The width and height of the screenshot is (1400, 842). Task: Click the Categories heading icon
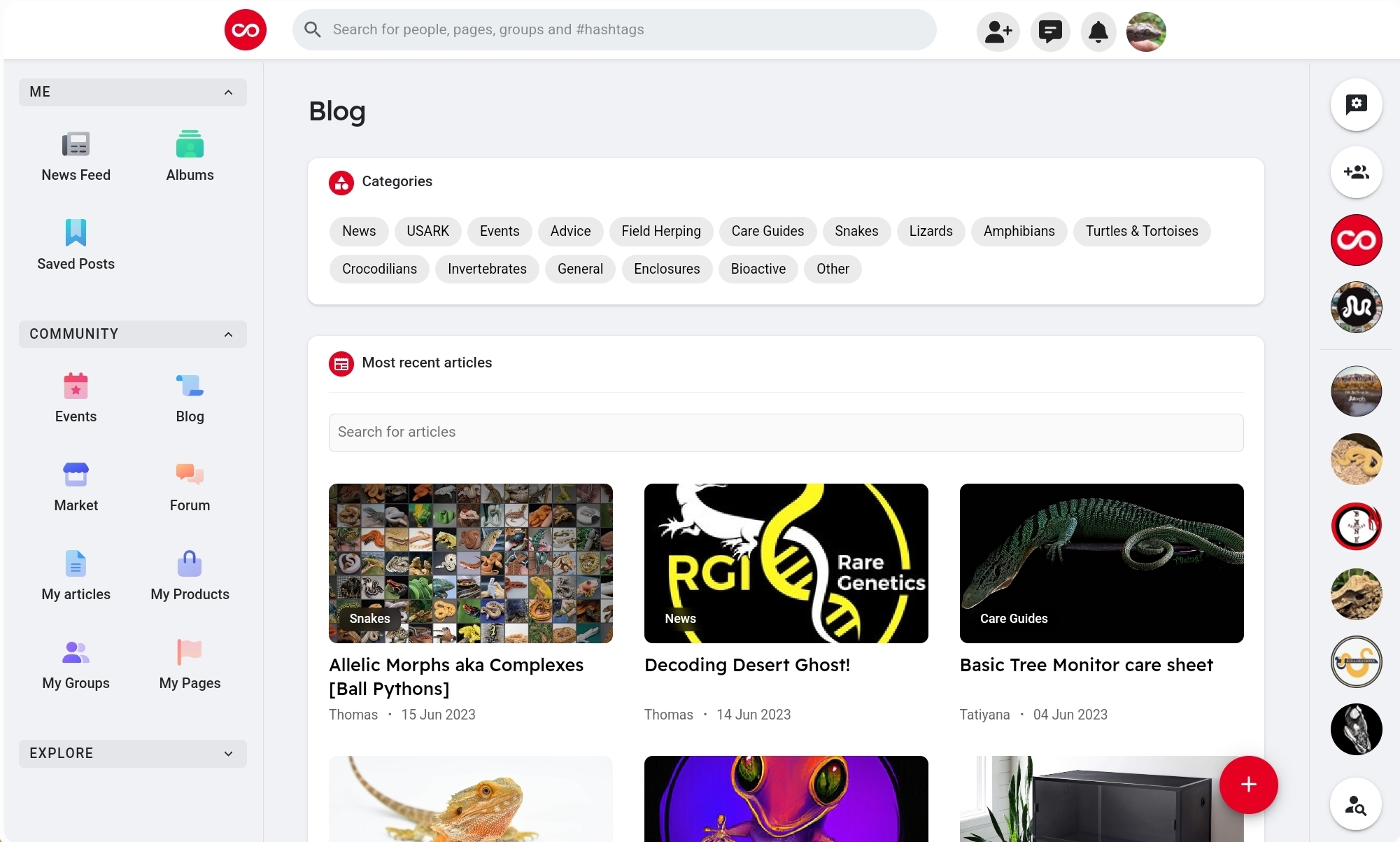(x=341, y=183)
